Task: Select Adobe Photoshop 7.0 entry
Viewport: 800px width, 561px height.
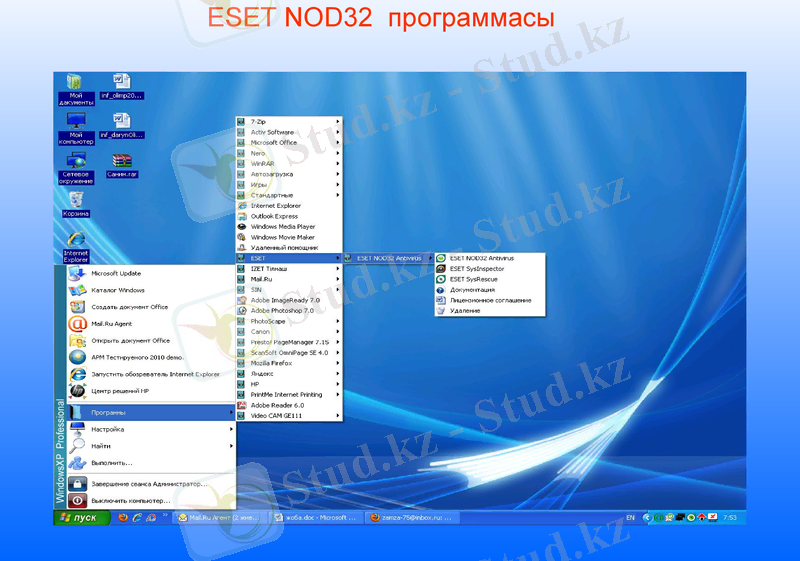Action: tap(289, 311)
